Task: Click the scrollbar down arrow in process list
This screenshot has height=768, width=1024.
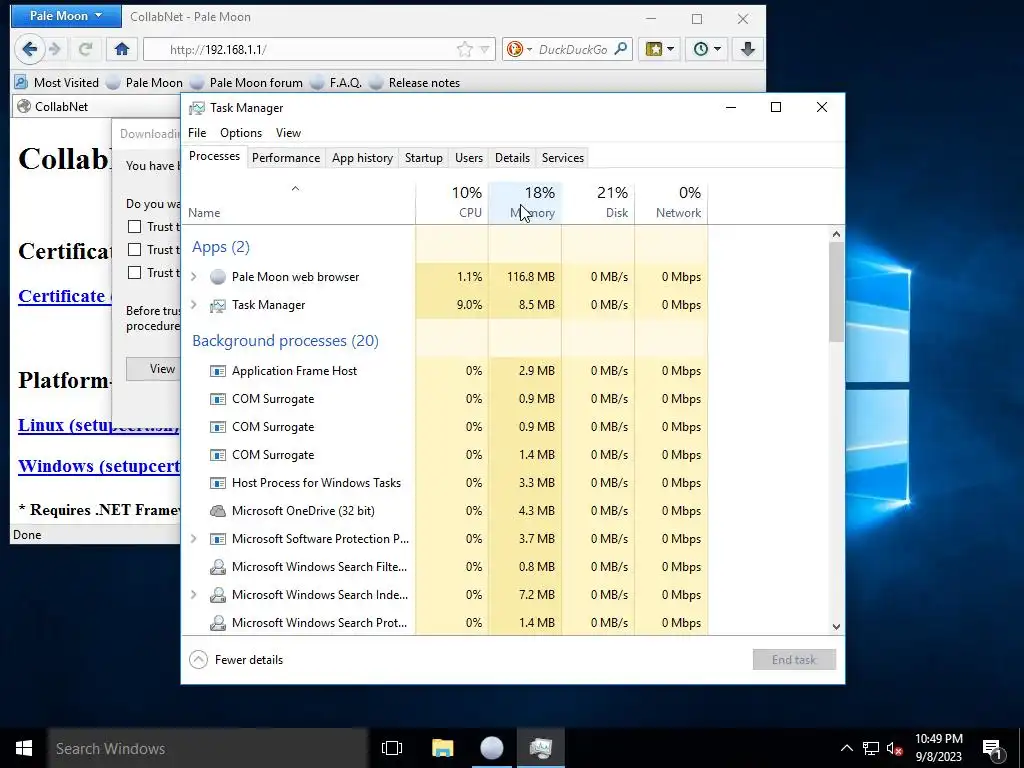Action: (836, 627)
